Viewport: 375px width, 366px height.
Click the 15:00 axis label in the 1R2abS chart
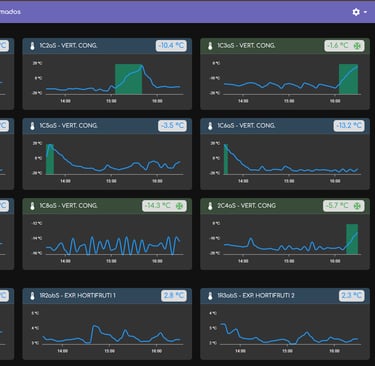(x=109, y=351)
